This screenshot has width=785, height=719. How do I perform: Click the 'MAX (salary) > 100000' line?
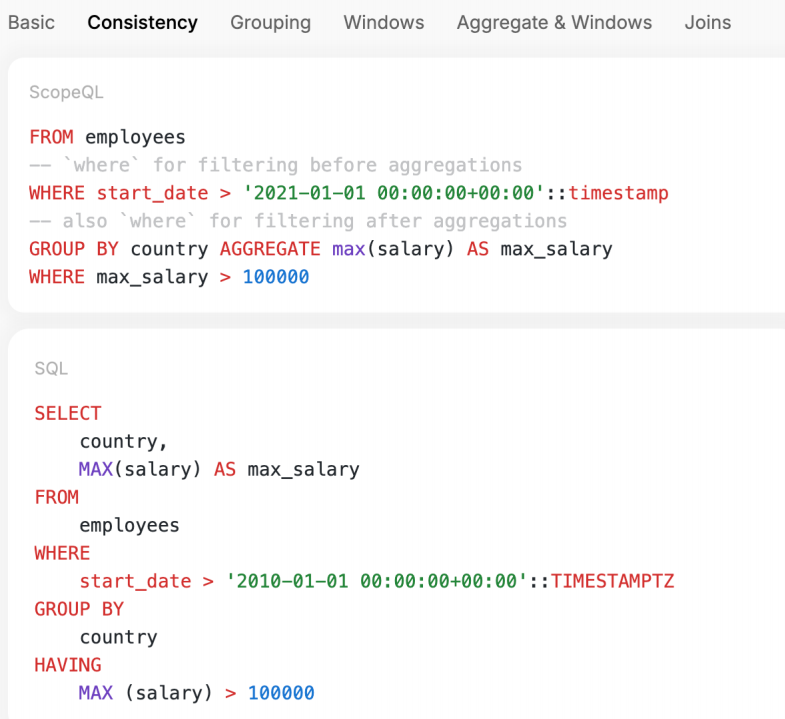tap(196, 693)
